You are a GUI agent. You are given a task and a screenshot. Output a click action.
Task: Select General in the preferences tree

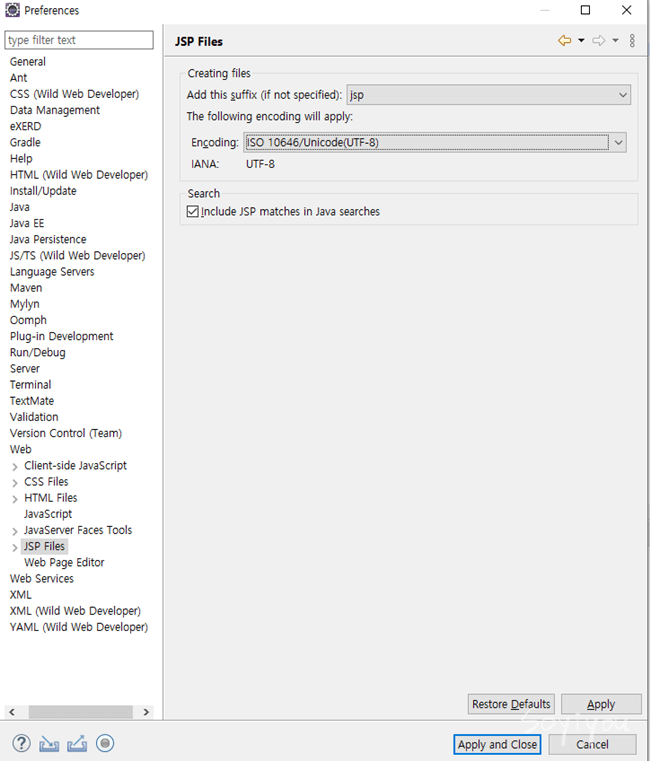pyautogui.click(x=28, y=62)
